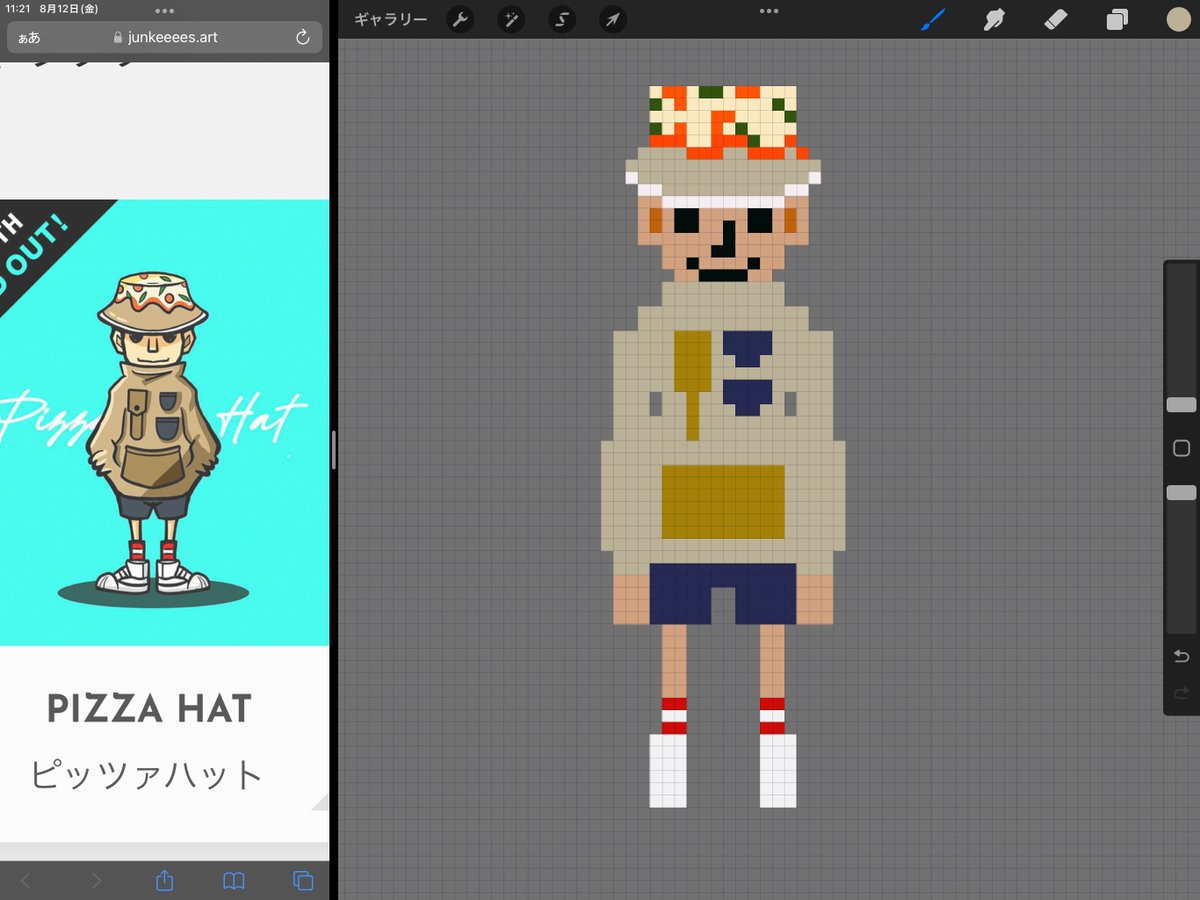
Task: Tap the mustard pocket on pixel hoodie
Action: [723, 502]
